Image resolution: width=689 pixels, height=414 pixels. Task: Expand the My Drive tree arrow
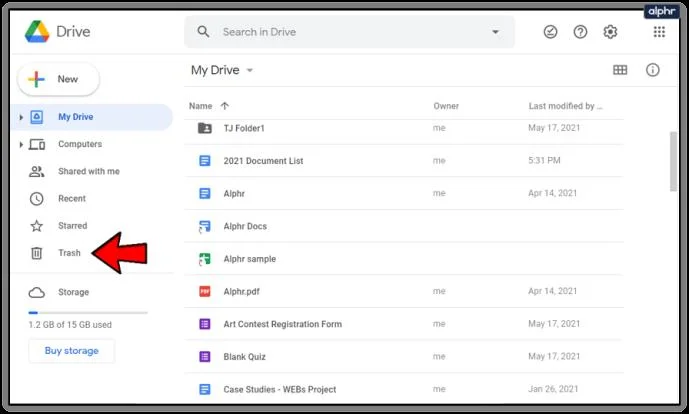click(x=21, y=117)
